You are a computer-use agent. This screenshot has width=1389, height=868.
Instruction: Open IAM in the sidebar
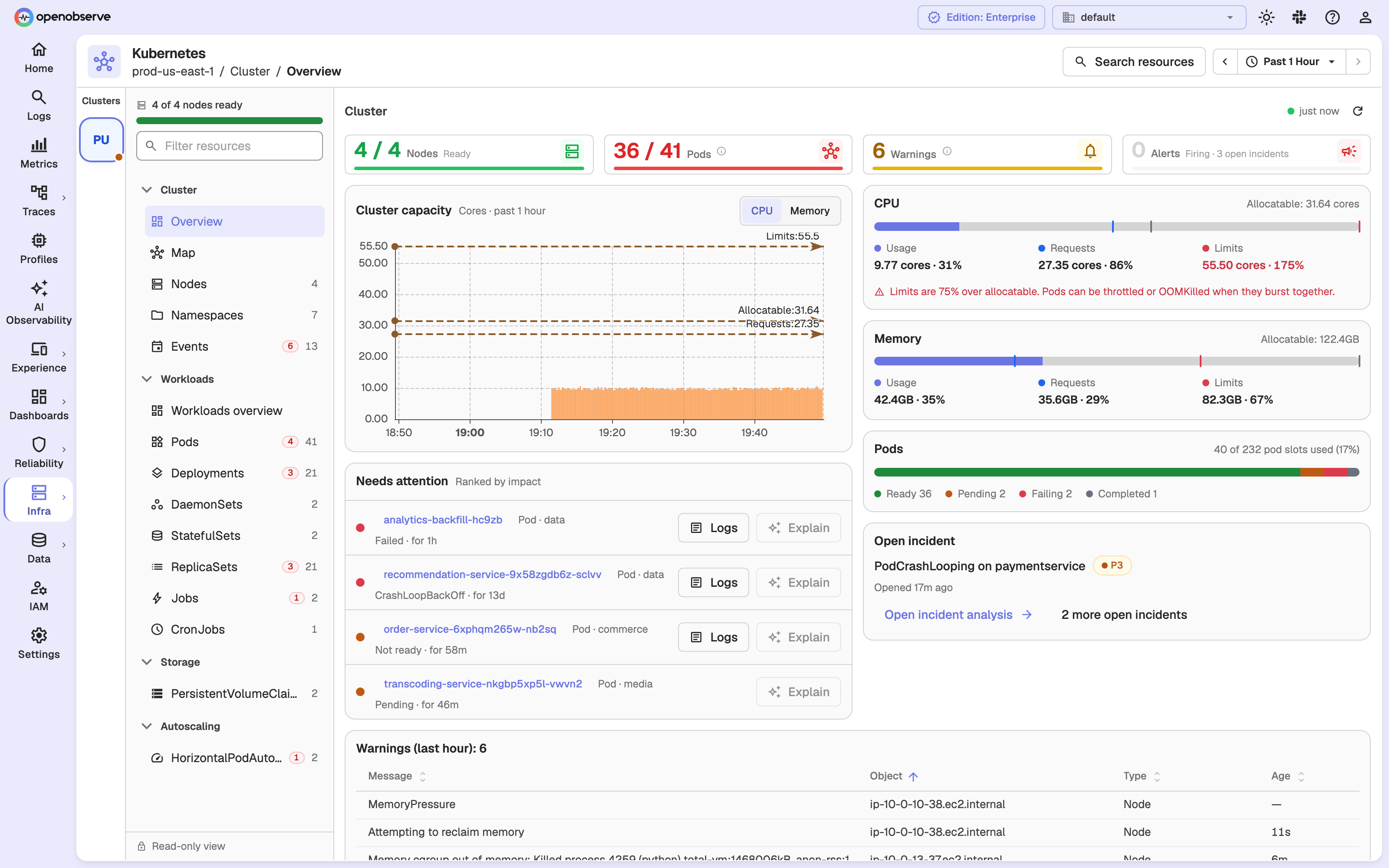39,595
